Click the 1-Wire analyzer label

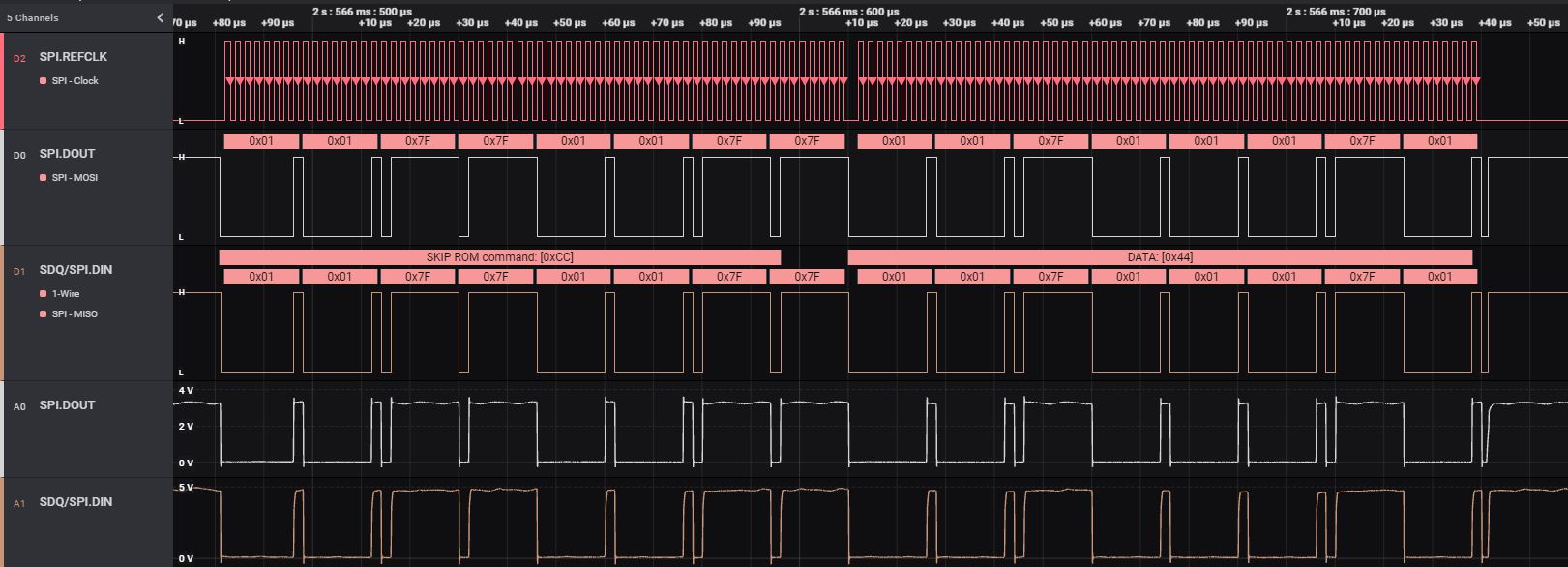tap(66, 294)
